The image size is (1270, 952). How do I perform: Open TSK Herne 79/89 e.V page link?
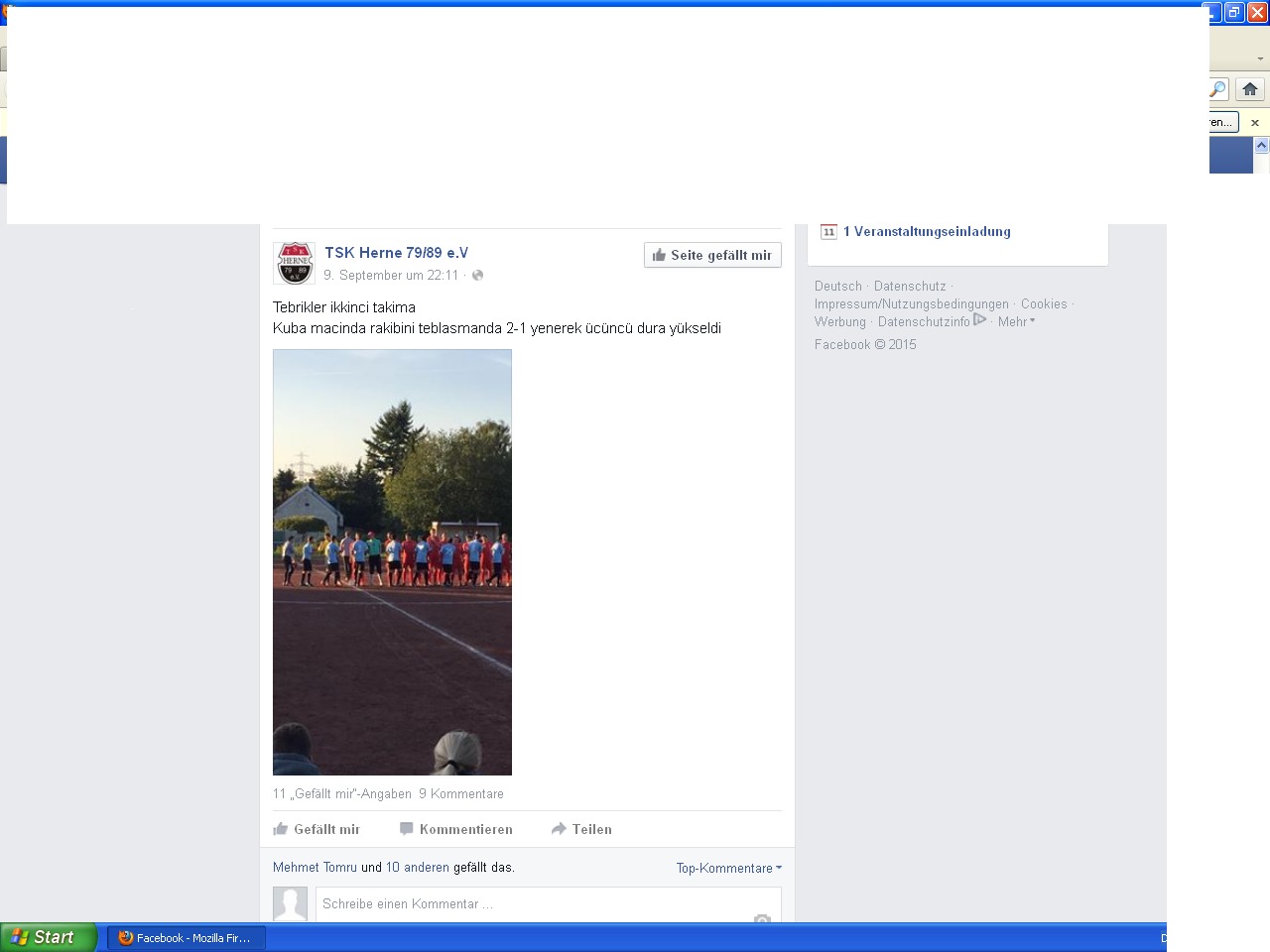(396, 253)
